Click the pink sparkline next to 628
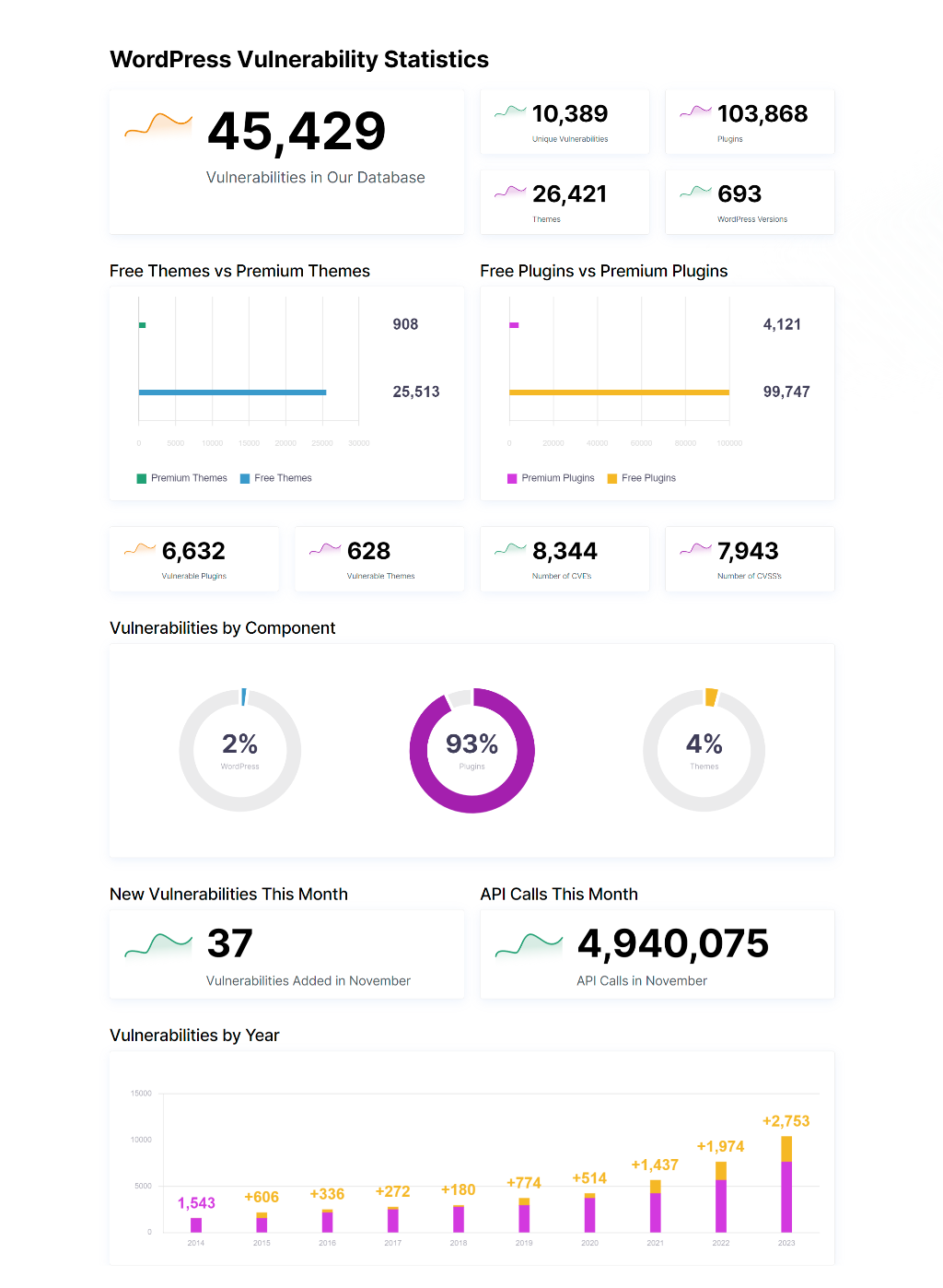 [325, 549]
